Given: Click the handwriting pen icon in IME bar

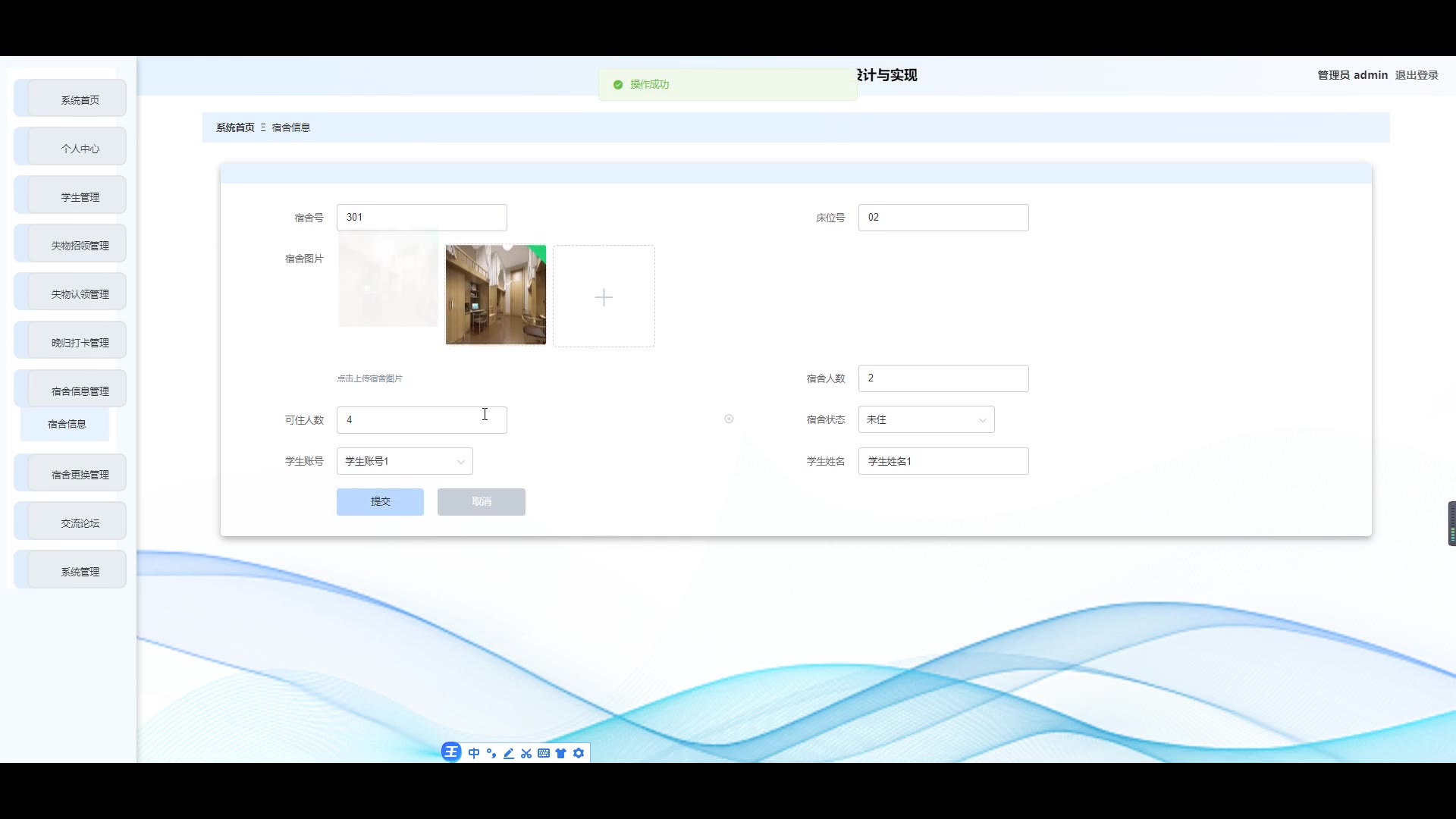Looking at the screenshot, I should point(509,753).
